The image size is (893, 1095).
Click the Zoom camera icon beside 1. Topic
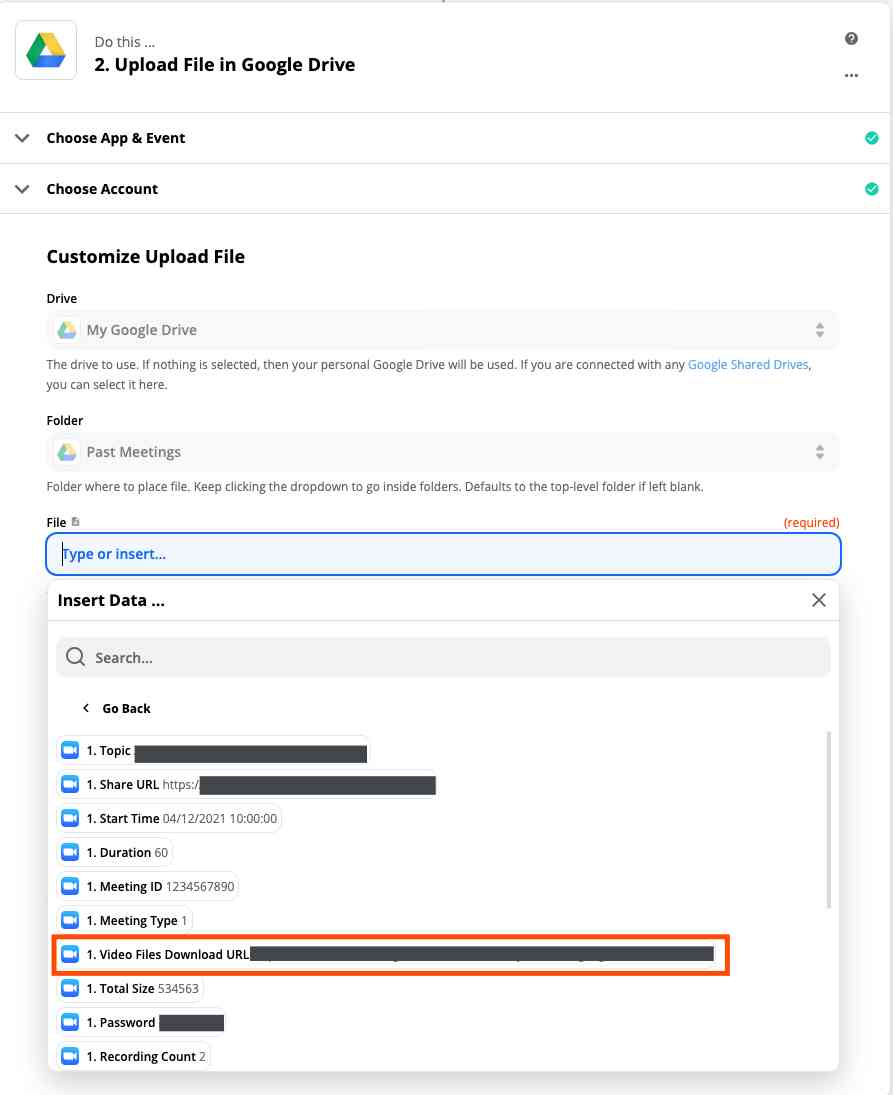point(69,750)
